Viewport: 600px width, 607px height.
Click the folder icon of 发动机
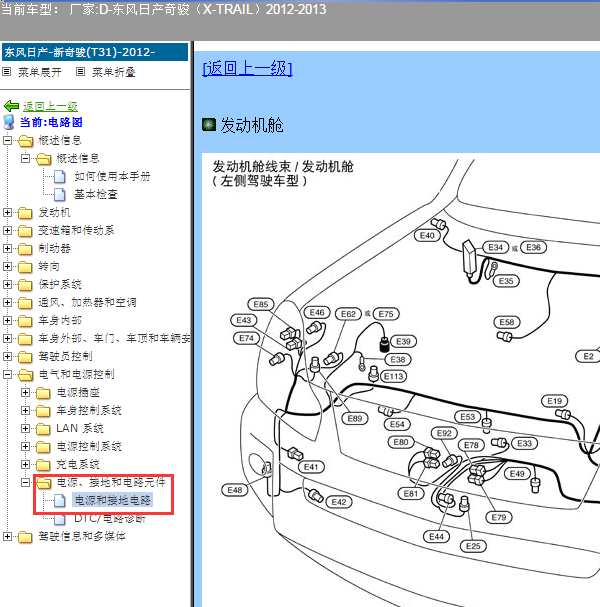pyautogui.click(x=25, y=213)
